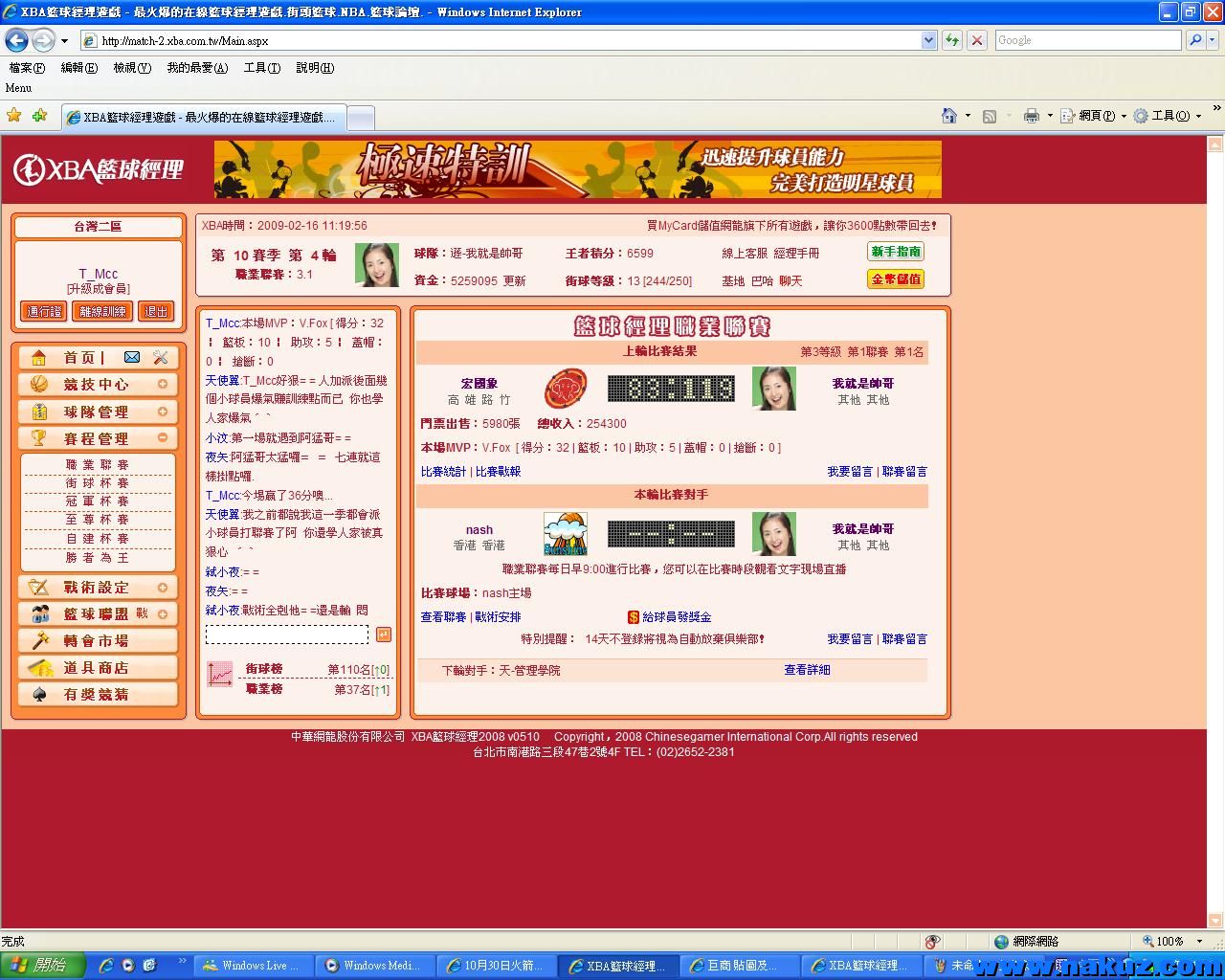Expand the 戰術設定 menu section

pos(163,588)
